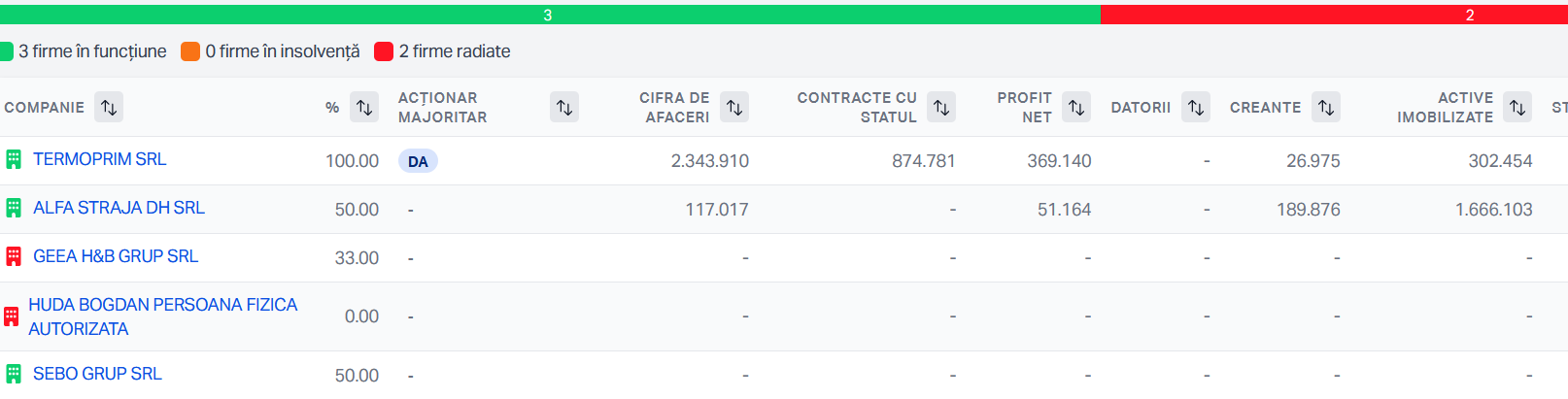
Task: Sort by Creanțe column
Action: [x=1326, y=108]
